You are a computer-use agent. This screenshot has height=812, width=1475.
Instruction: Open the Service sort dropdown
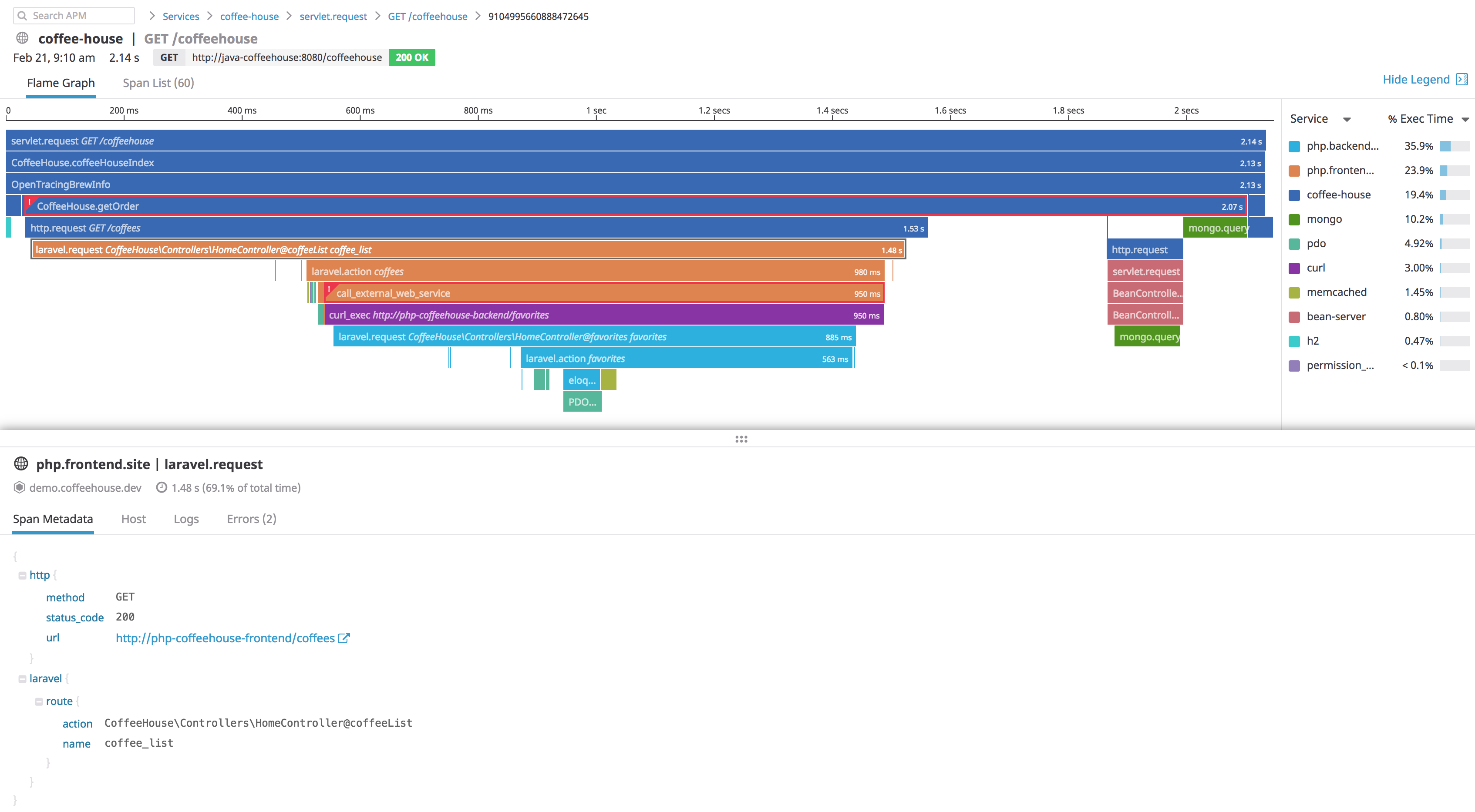click(x=1347, y=118)
